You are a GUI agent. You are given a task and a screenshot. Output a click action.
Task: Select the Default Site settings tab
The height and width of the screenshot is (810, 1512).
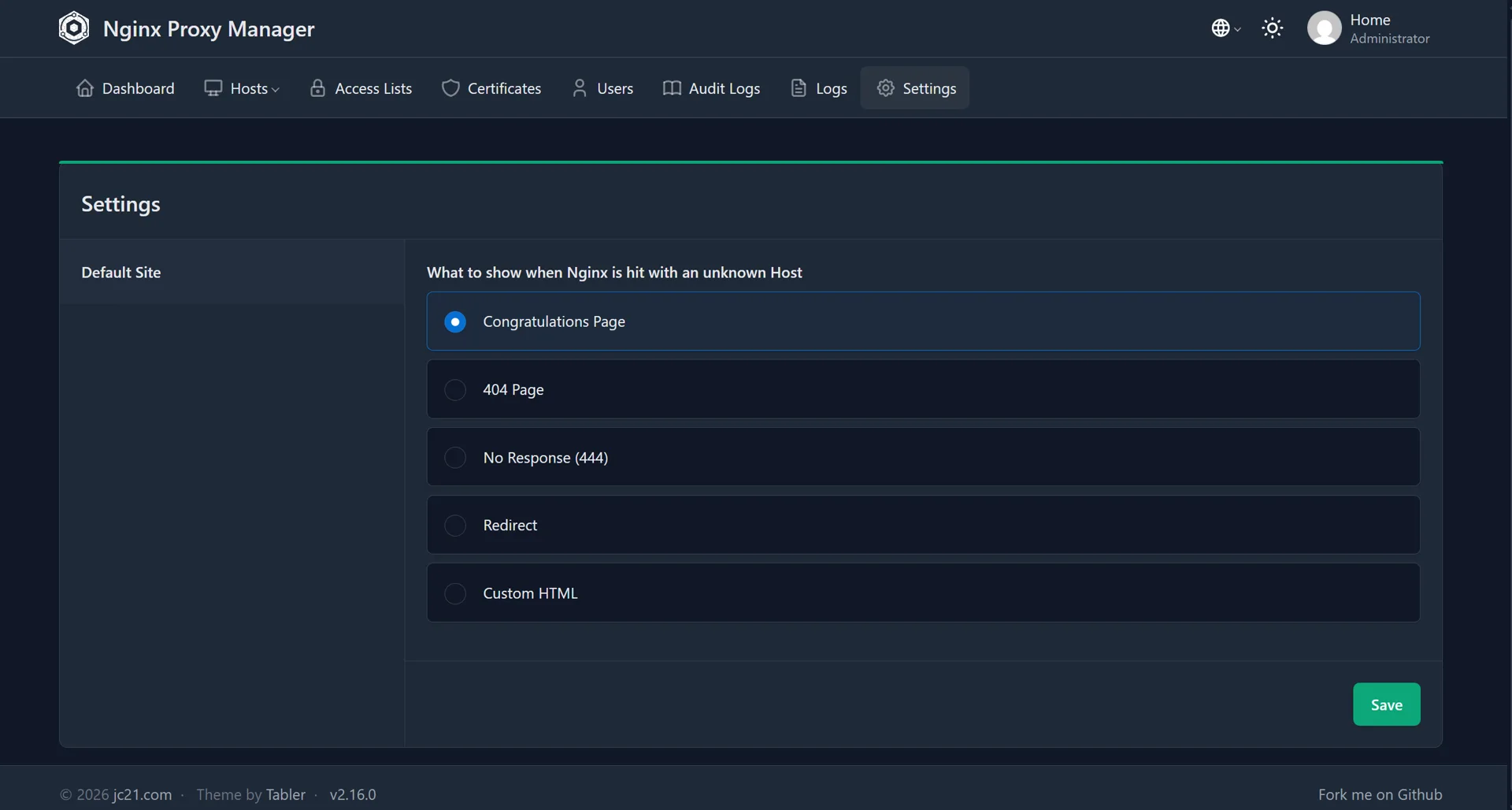pos(232,272)
